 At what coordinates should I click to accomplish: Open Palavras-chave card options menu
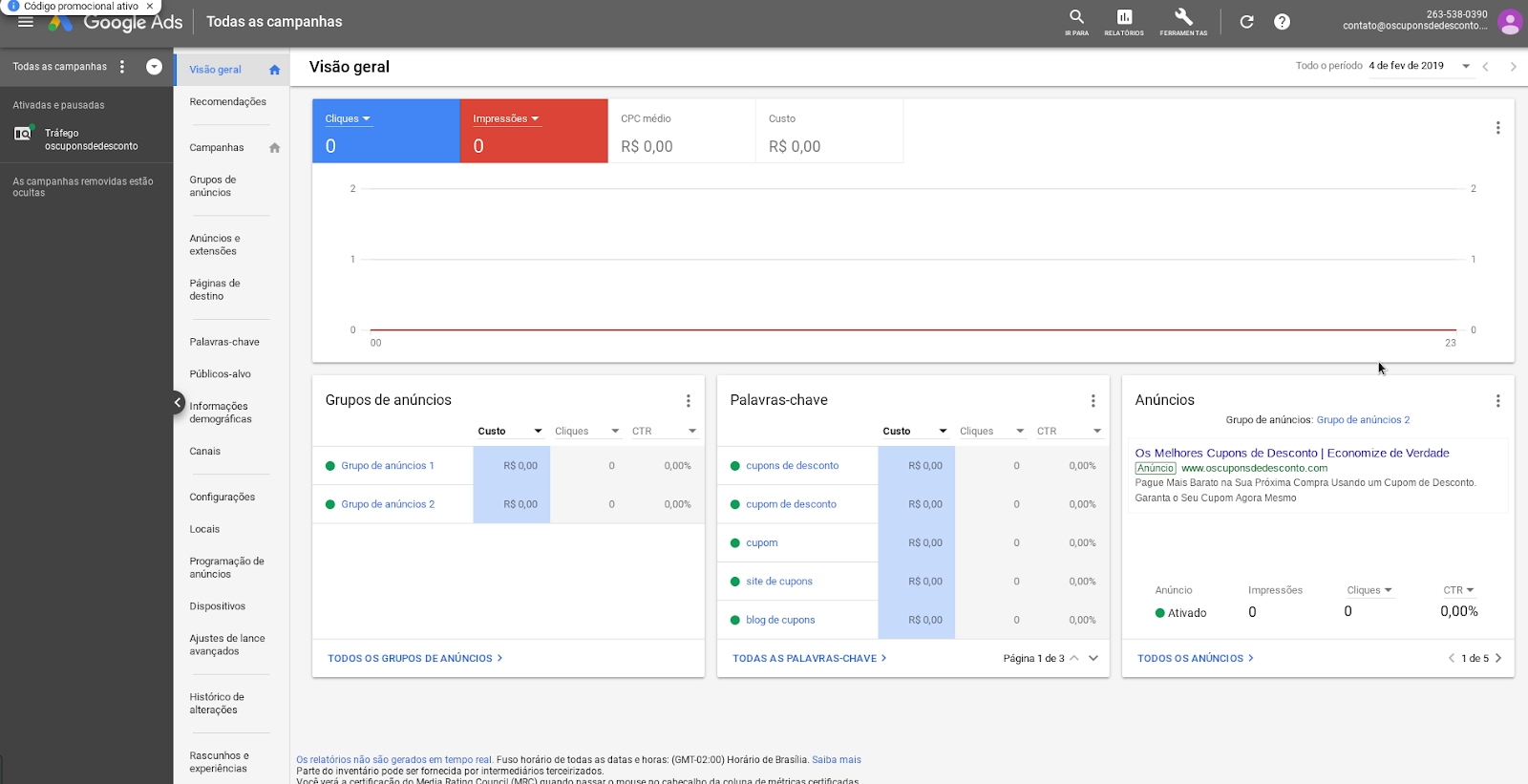tap(1093, 401)
